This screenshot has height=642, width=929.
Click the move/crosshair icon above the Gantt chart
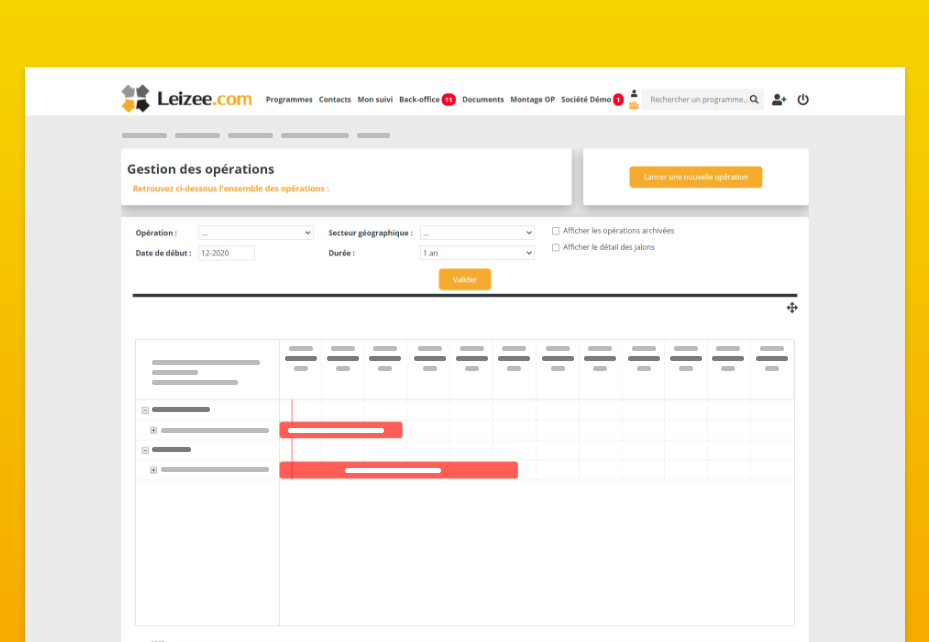792,308
